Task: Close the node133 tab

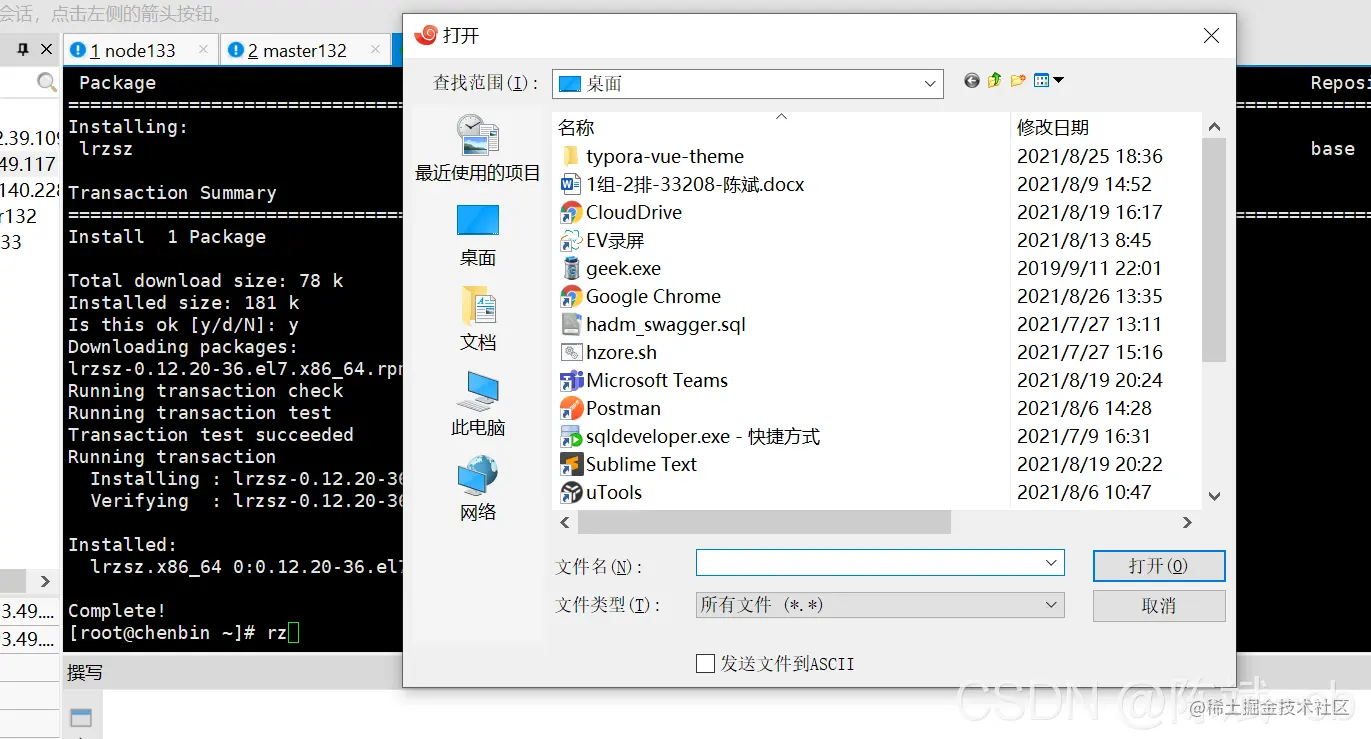Action: [x=204, y=48]
